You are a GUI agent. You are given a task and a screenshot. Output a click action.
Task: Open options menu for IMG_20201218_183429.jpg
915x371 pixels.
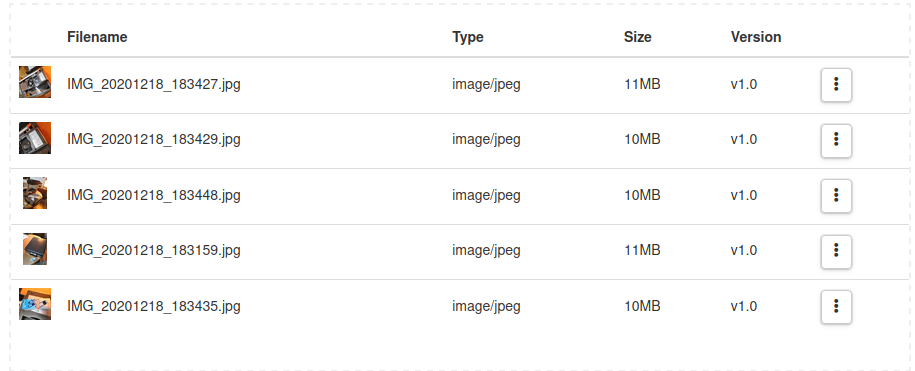[x=836, y=140]
